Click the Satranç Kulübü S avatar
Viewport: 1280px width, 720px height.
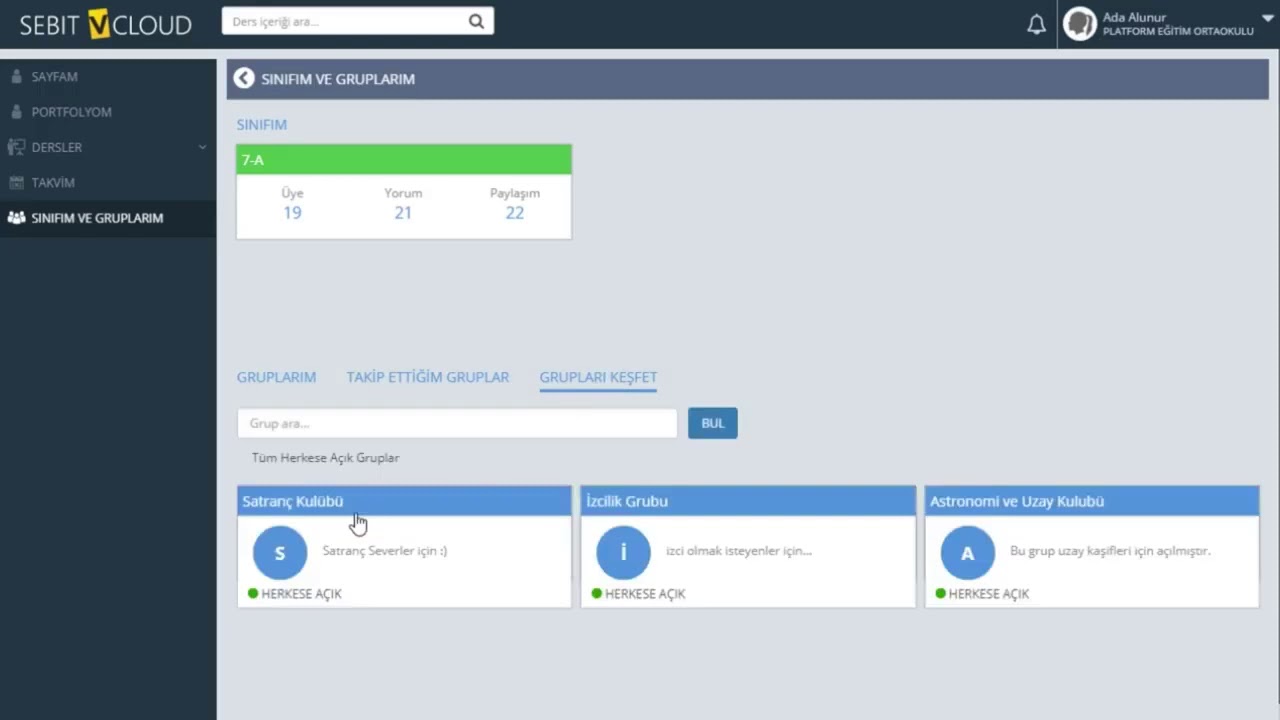[280, 552]
